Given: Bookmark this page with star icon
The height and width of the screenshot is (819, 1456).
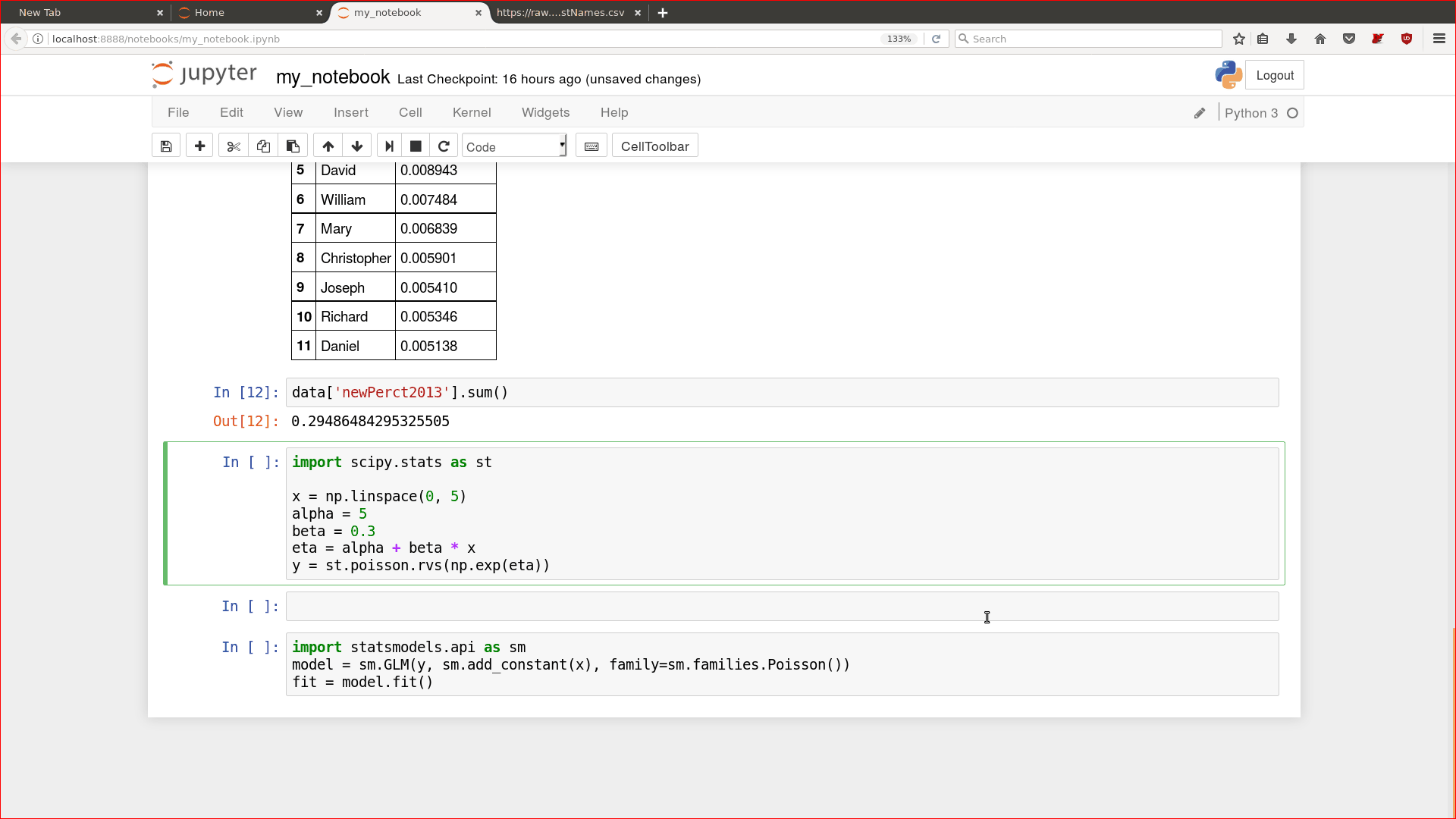Looking at the screenshot, I should click(1239, 39).
